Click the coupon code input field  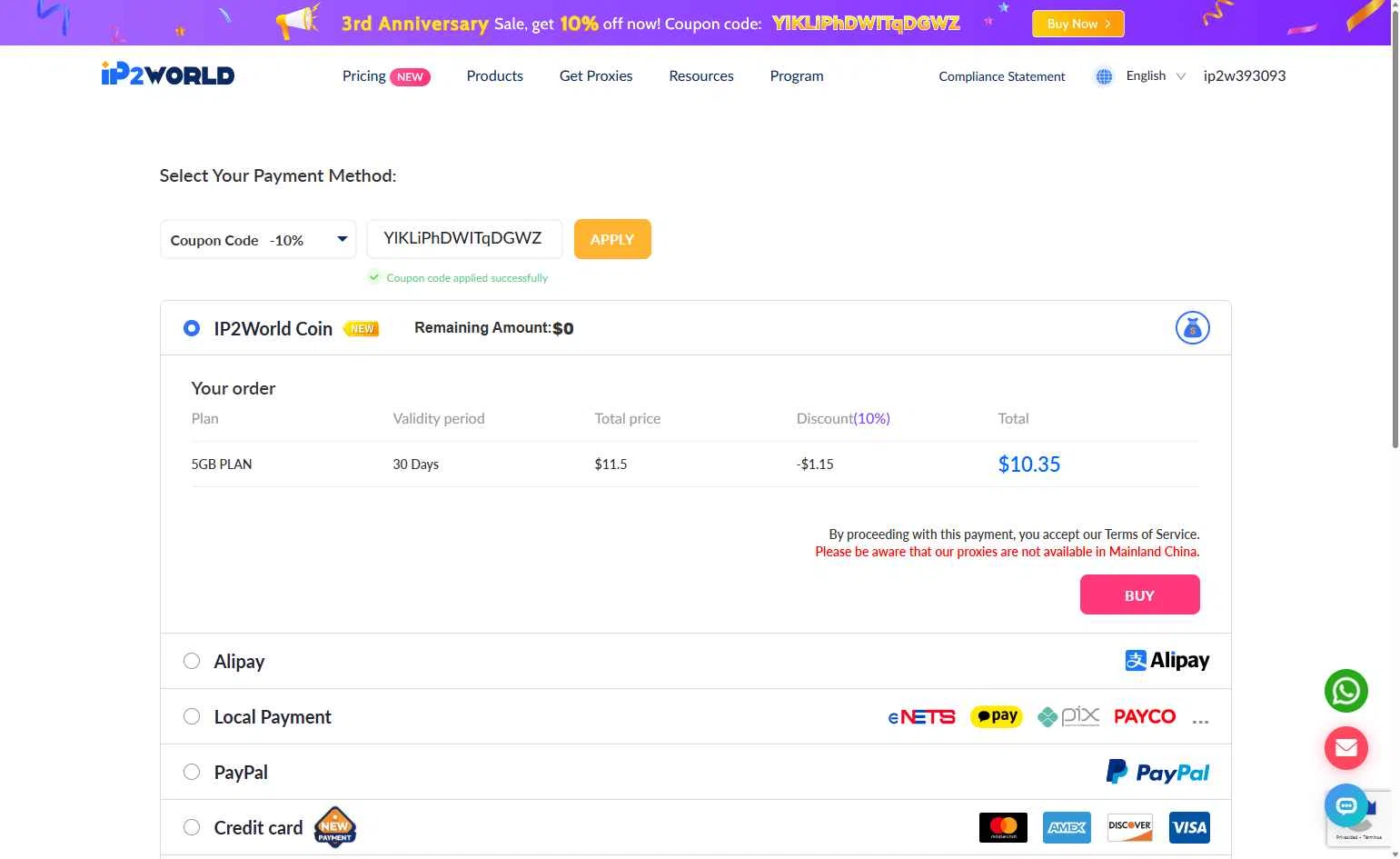pyautogui.click(x=464, y=239)
